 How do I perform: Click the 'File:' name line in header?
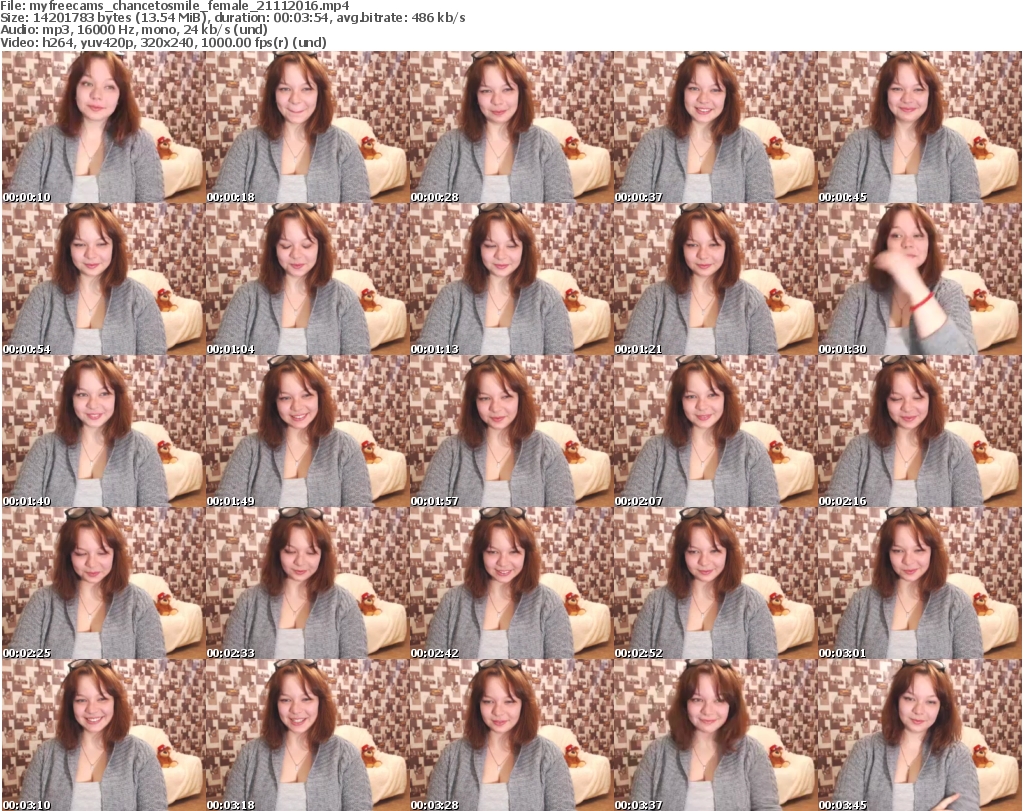[175, 6]
